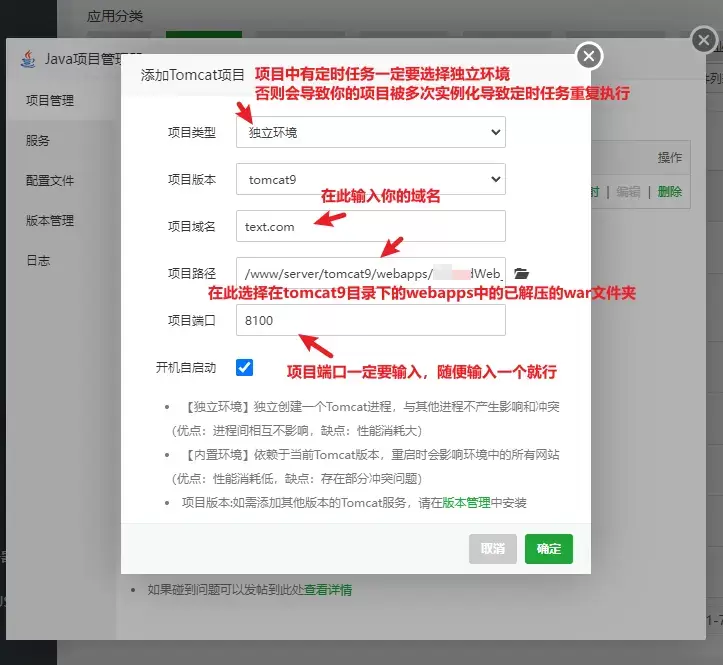Click the Java logo icon in title
Viewport: 723px width, 665px height.
27,58
